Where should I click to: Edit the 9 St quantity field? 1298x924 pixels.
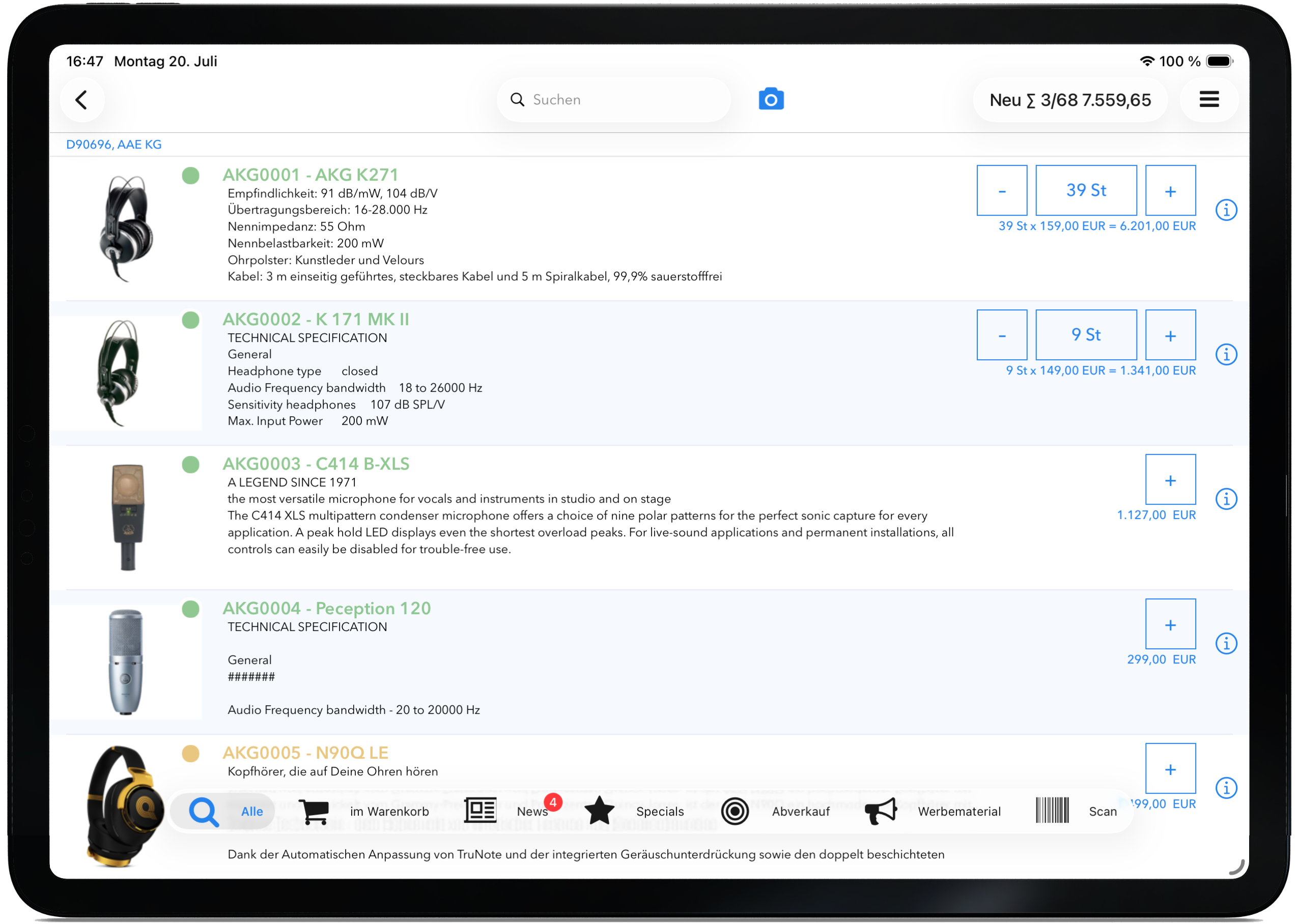tap(1086, 335)
